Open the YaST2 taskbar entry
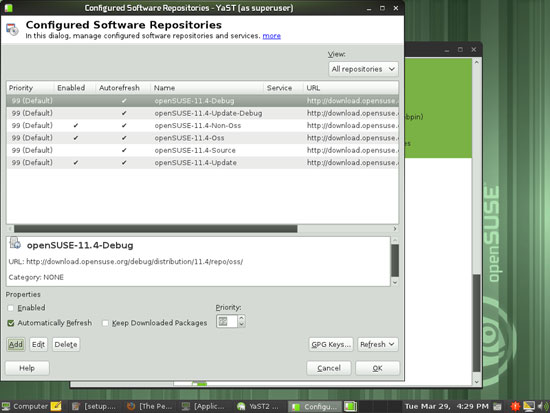 tap(258, 406)
